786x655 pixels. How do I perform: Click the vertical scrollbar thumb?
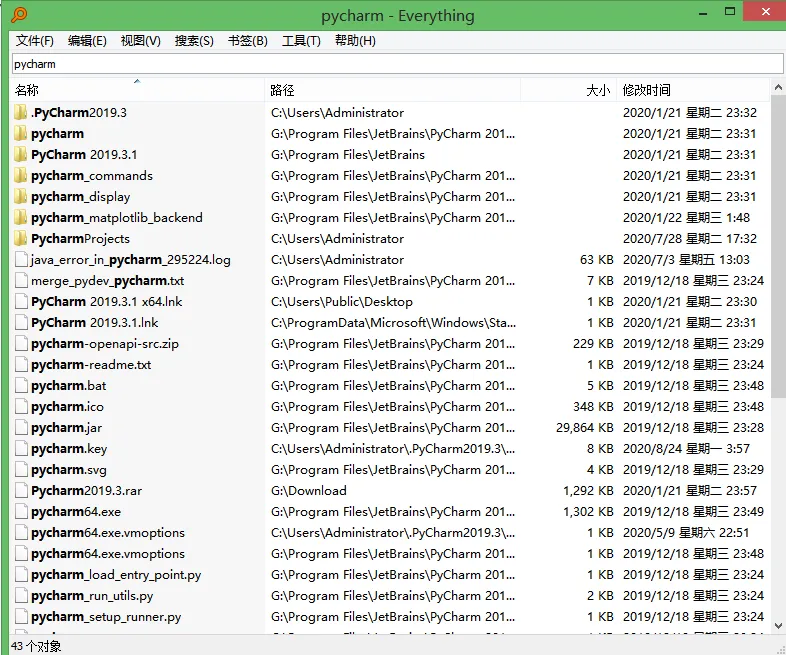[778, 246]
